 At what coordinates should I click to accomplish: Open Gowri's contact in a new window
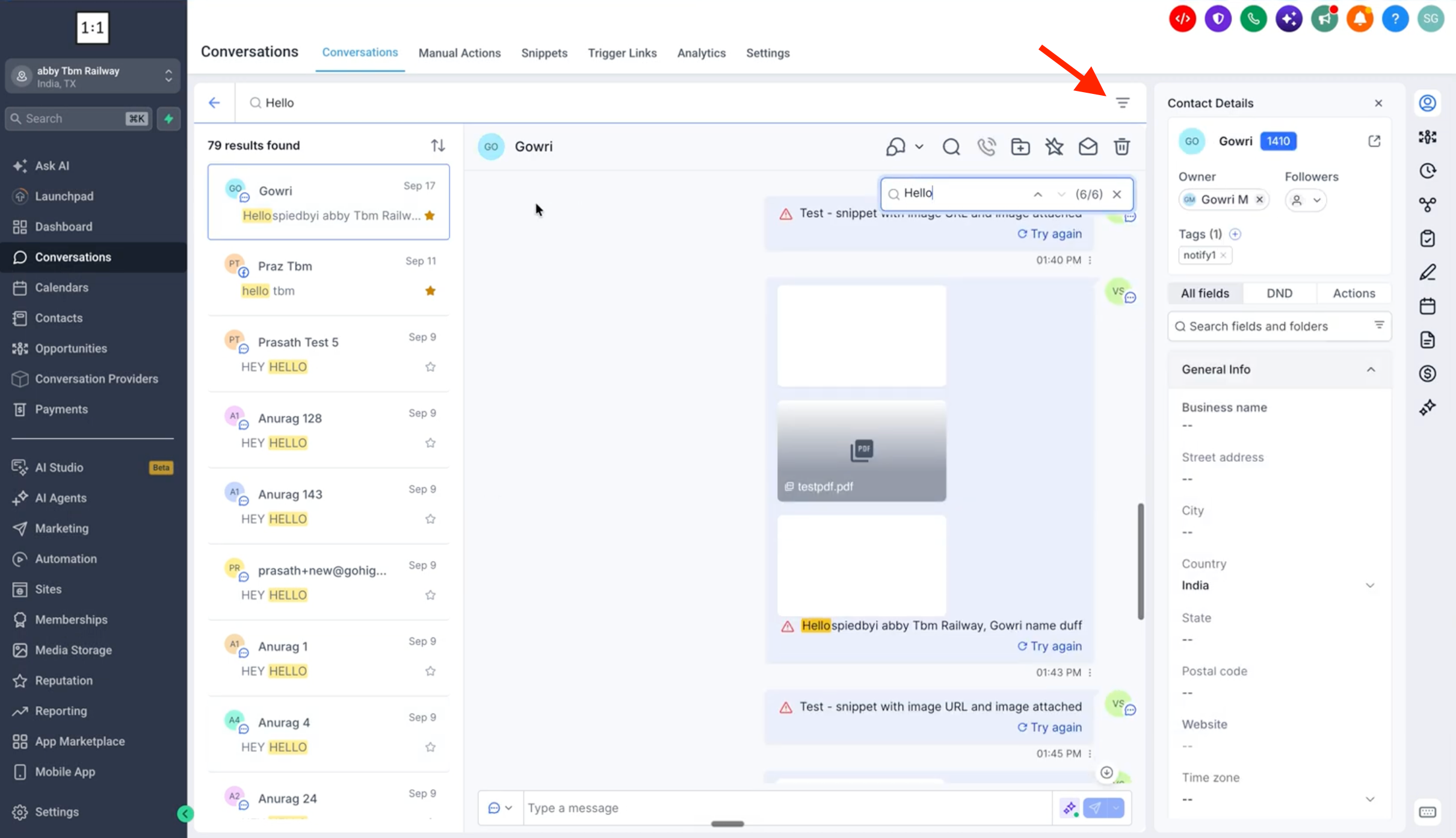tap(1374, 141)
